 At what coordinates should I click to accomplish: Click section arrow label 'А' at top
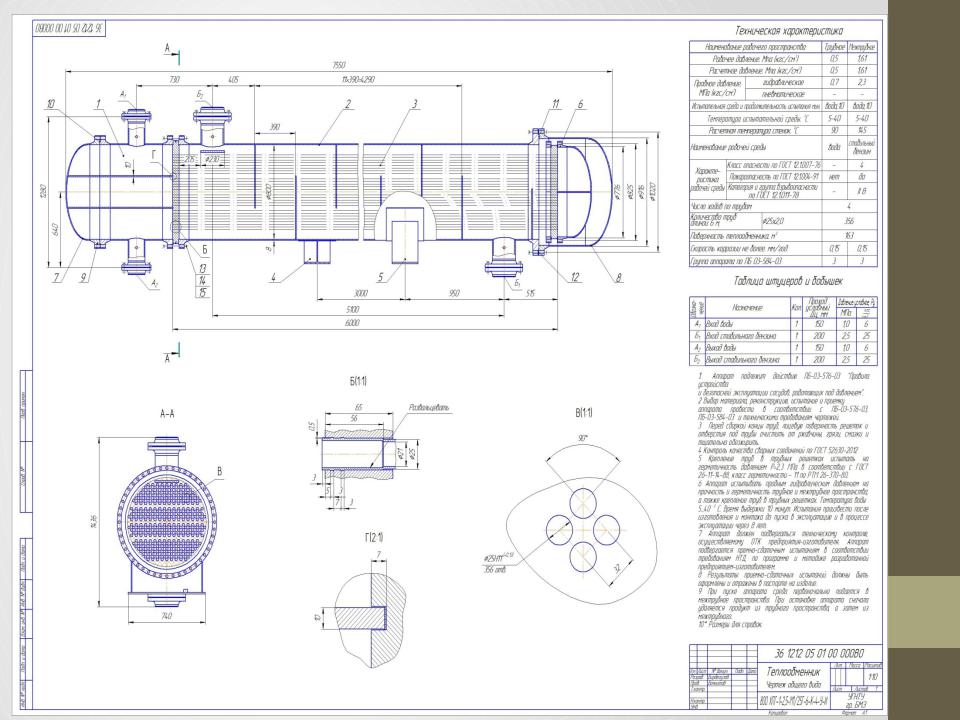[x=167, y=48]
